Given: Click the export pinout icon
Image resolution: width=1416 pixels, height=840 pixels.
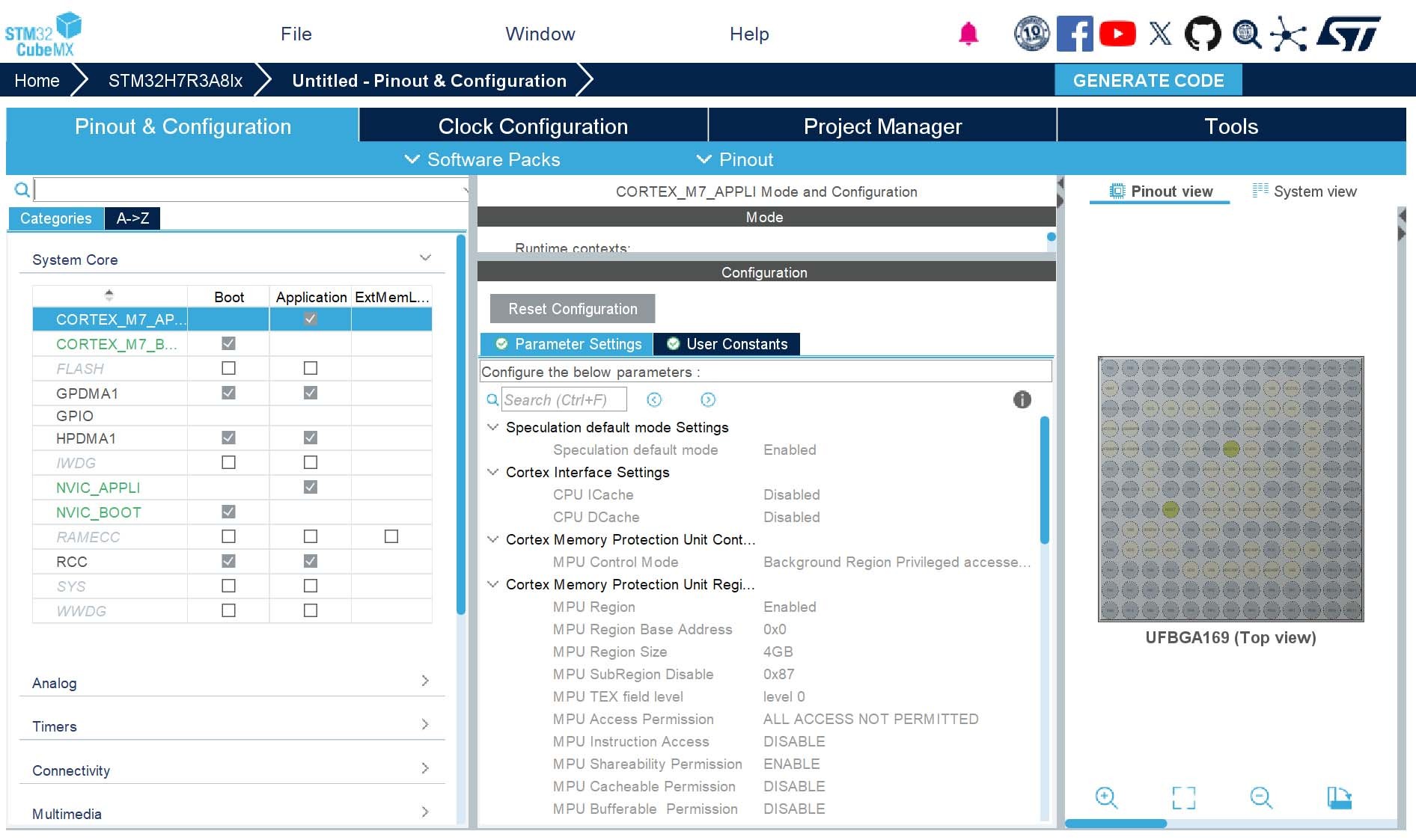Looking at the screenshot, I should (1340, 797).
